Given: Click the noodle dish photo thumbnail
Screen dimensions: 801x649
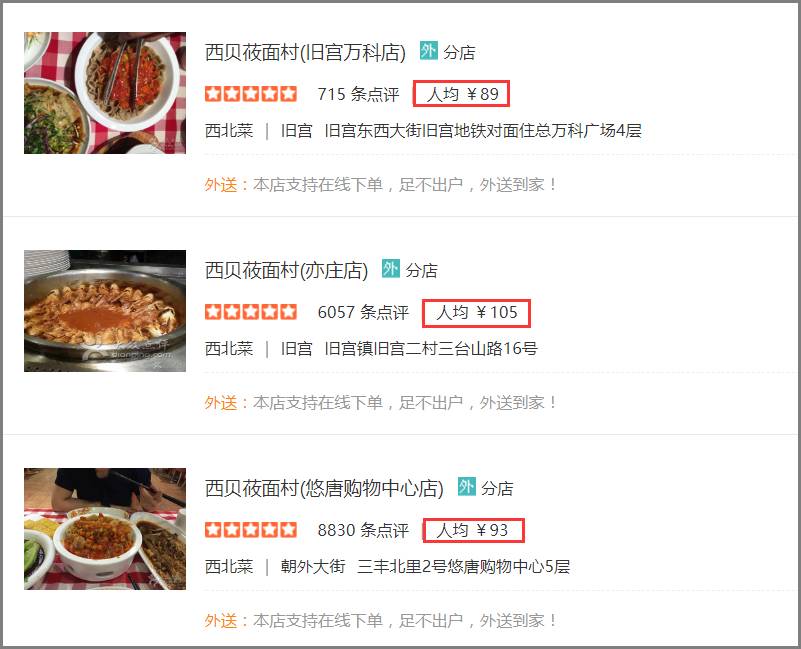Looking at the screenshot, I should 105,93.
